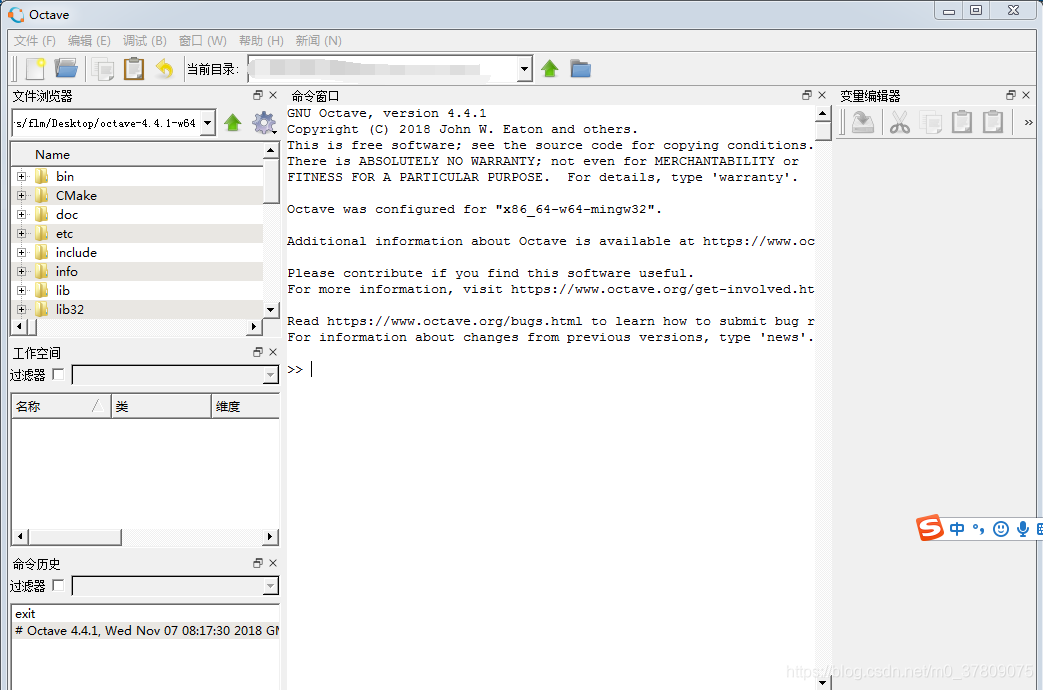Sort workspace by 维度 column

pyautogui.click(x=245, y=406)
